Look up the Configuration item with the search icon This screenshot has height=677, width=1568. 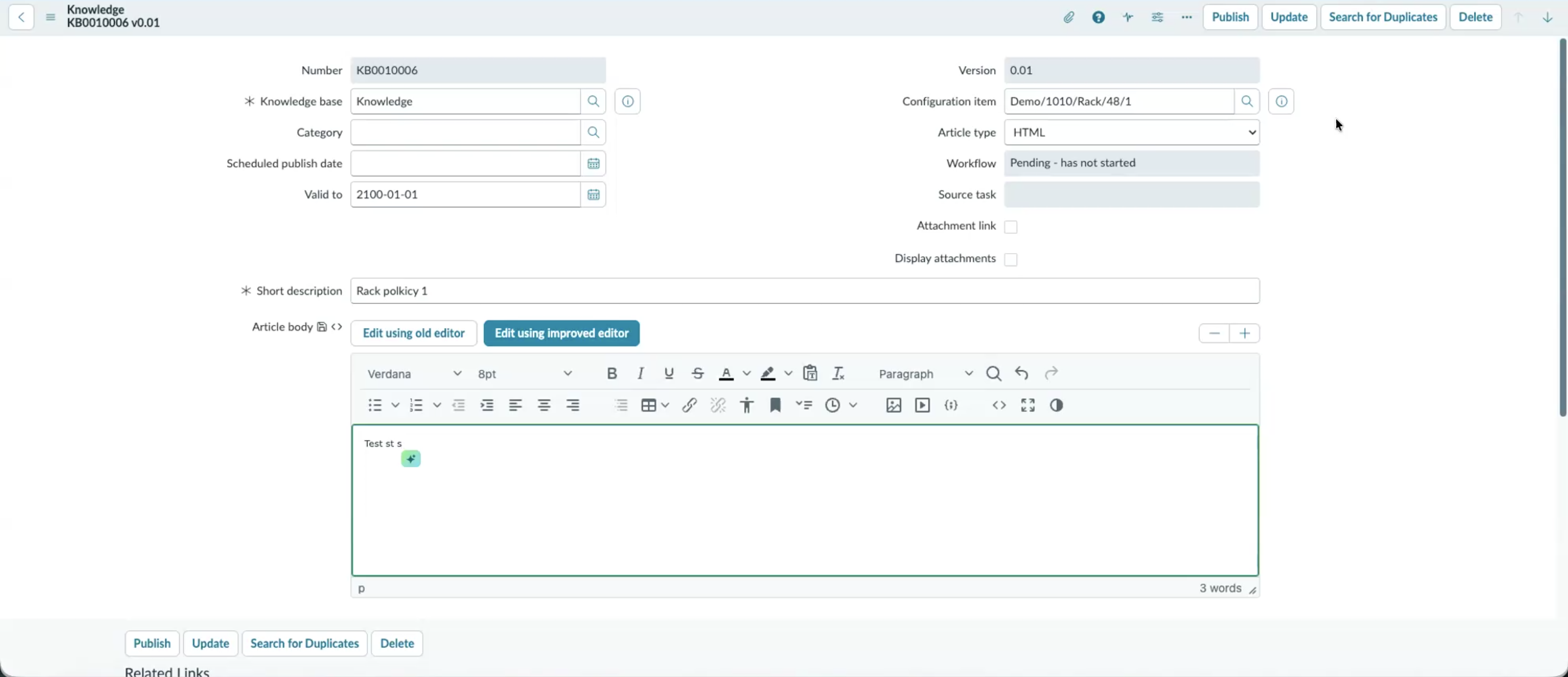[1247, 101]
